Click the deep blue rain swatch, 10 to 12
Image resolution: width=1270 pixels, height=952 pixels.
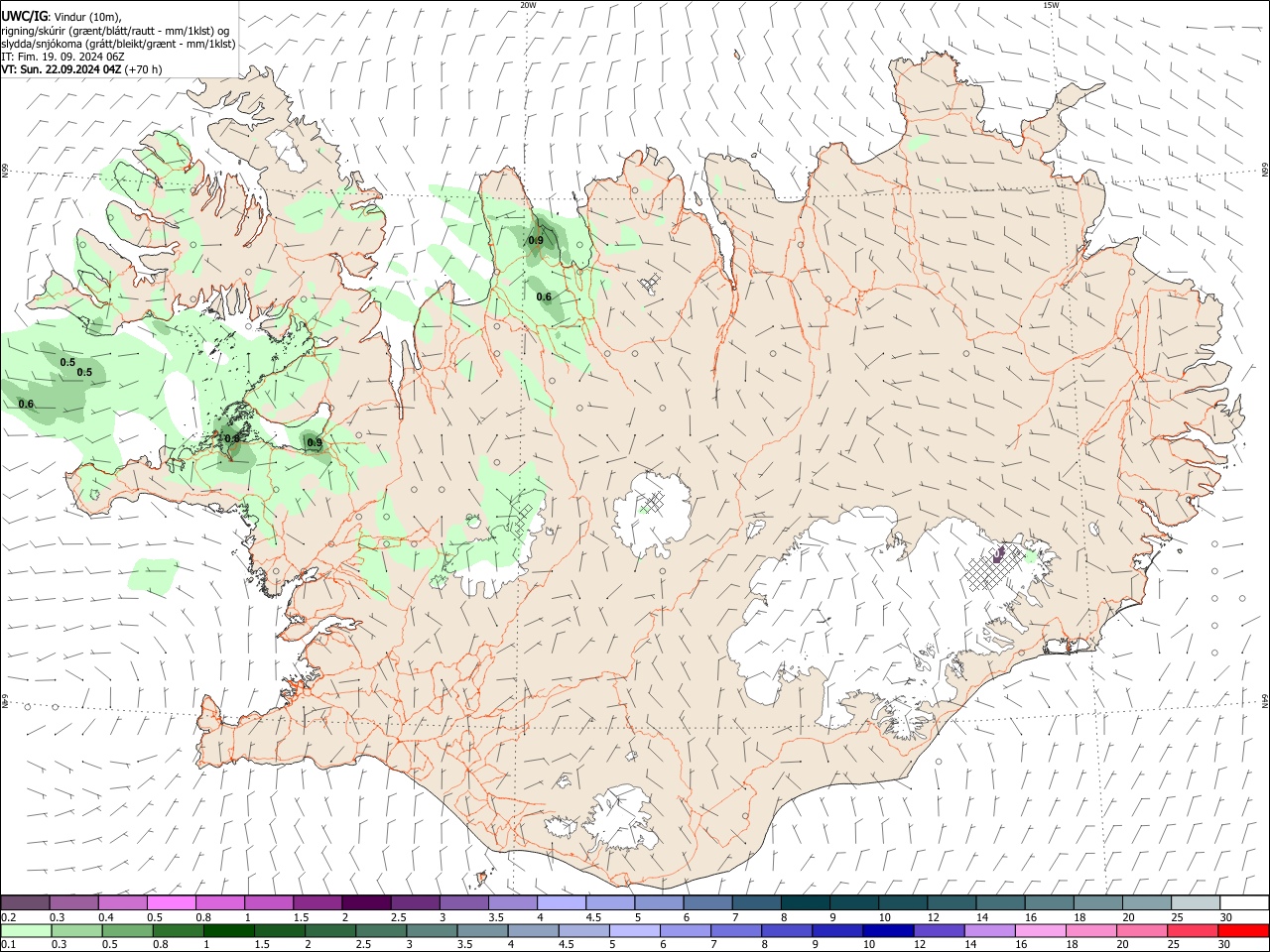pyautogui.click(x=888, y=931)
